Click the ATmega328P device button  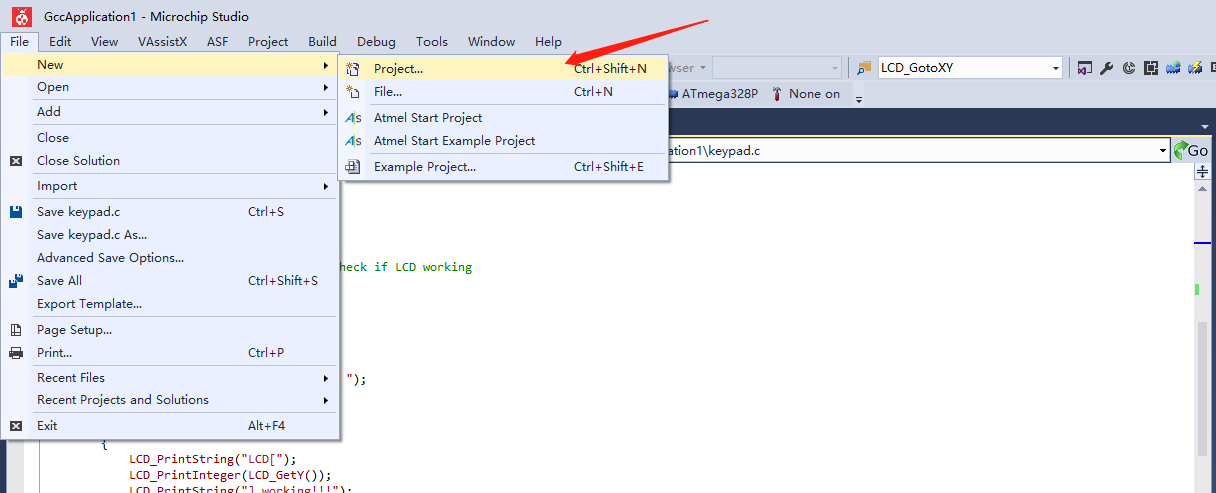click(712, 94)
